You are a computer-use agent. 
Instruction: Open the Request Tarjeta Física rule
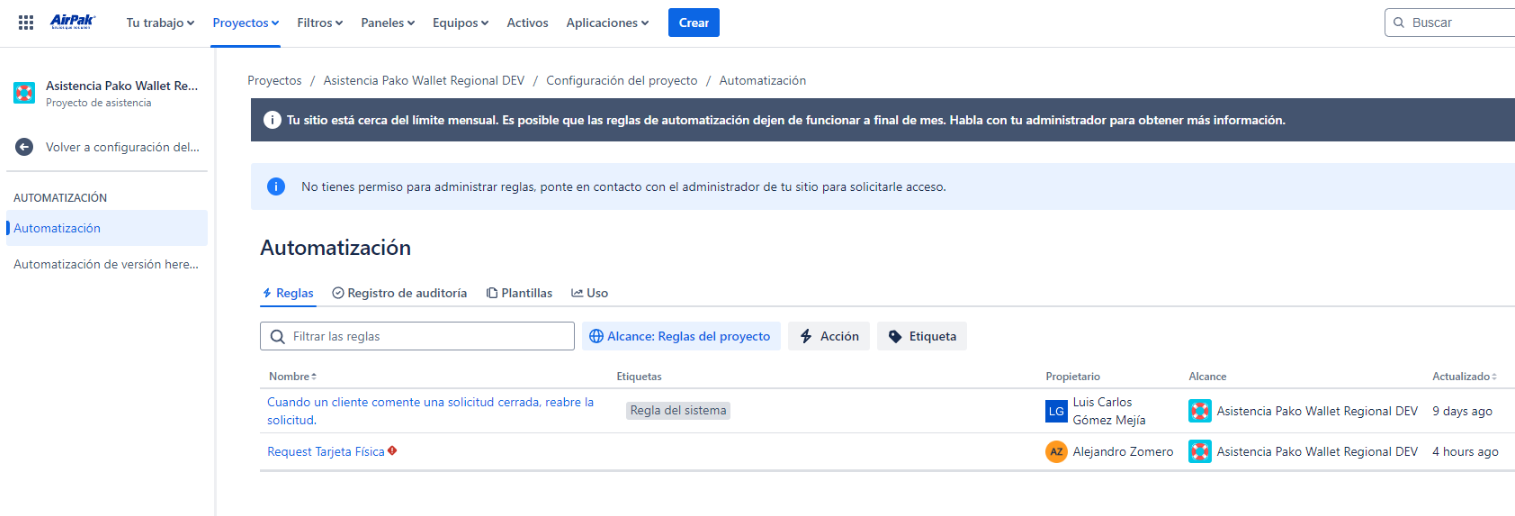pyautogui.click(x=326, y=452)
